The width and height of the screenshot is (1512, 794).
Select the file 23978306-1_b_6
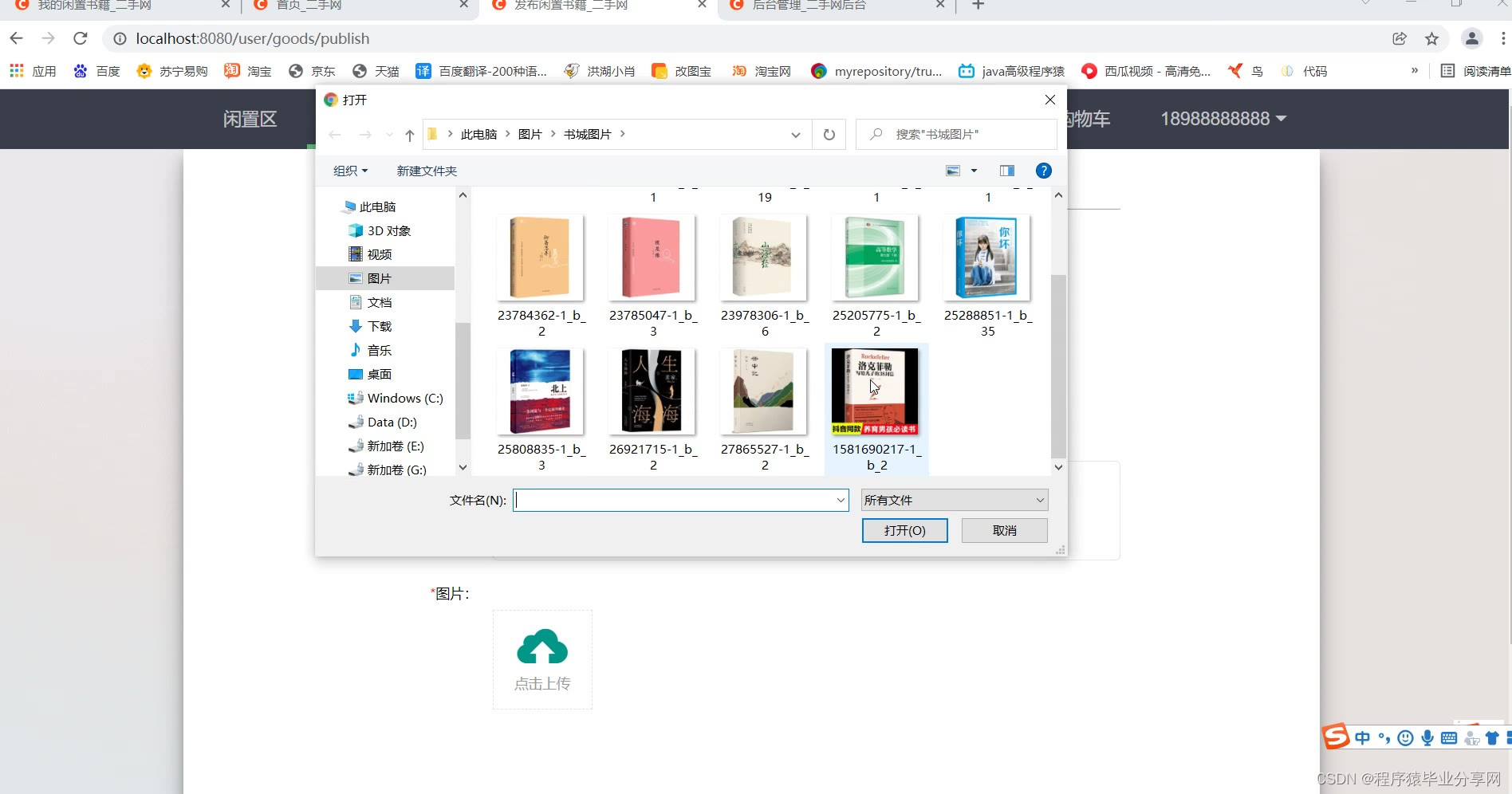tap(765, 275)
